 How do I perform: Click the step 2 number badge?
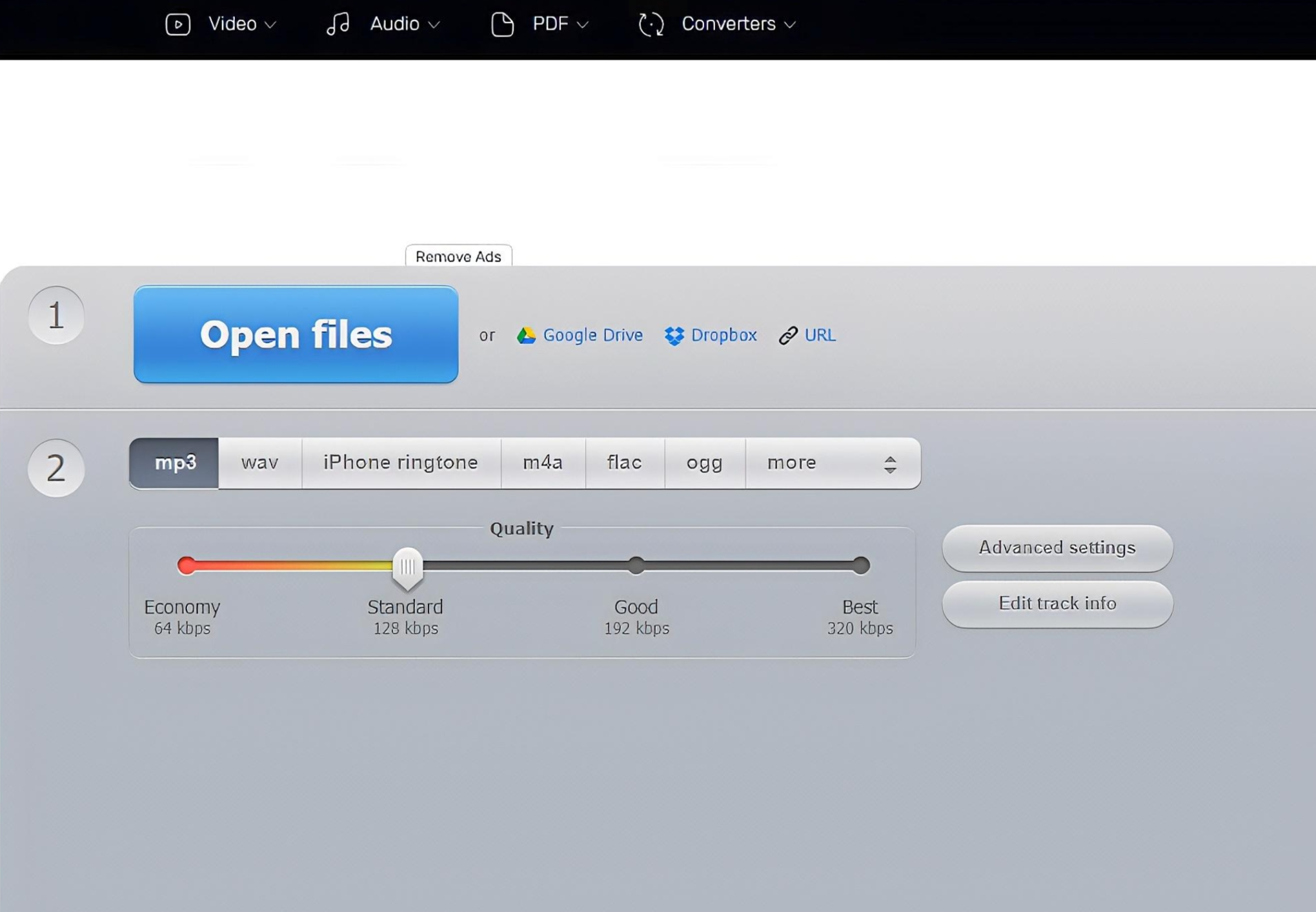coord(56,468)
